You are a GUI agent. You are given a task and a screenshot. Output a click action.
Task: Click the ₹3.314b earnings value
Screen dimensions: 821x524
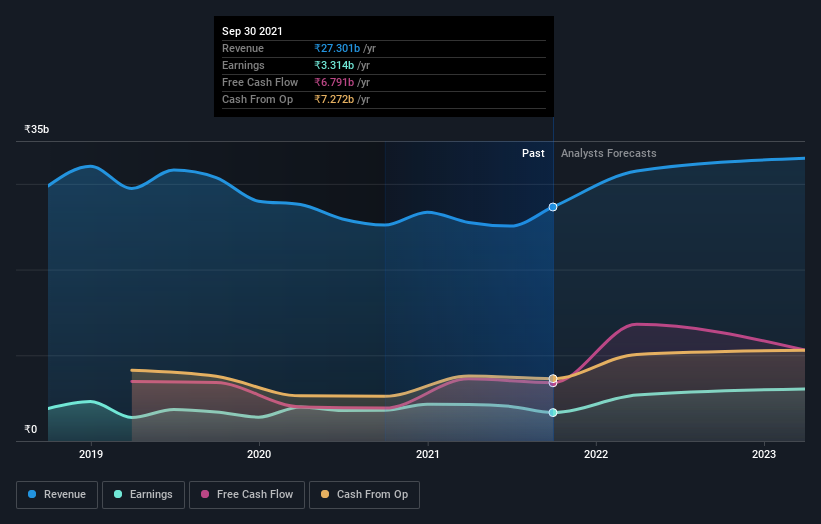(x=334, y=65)
